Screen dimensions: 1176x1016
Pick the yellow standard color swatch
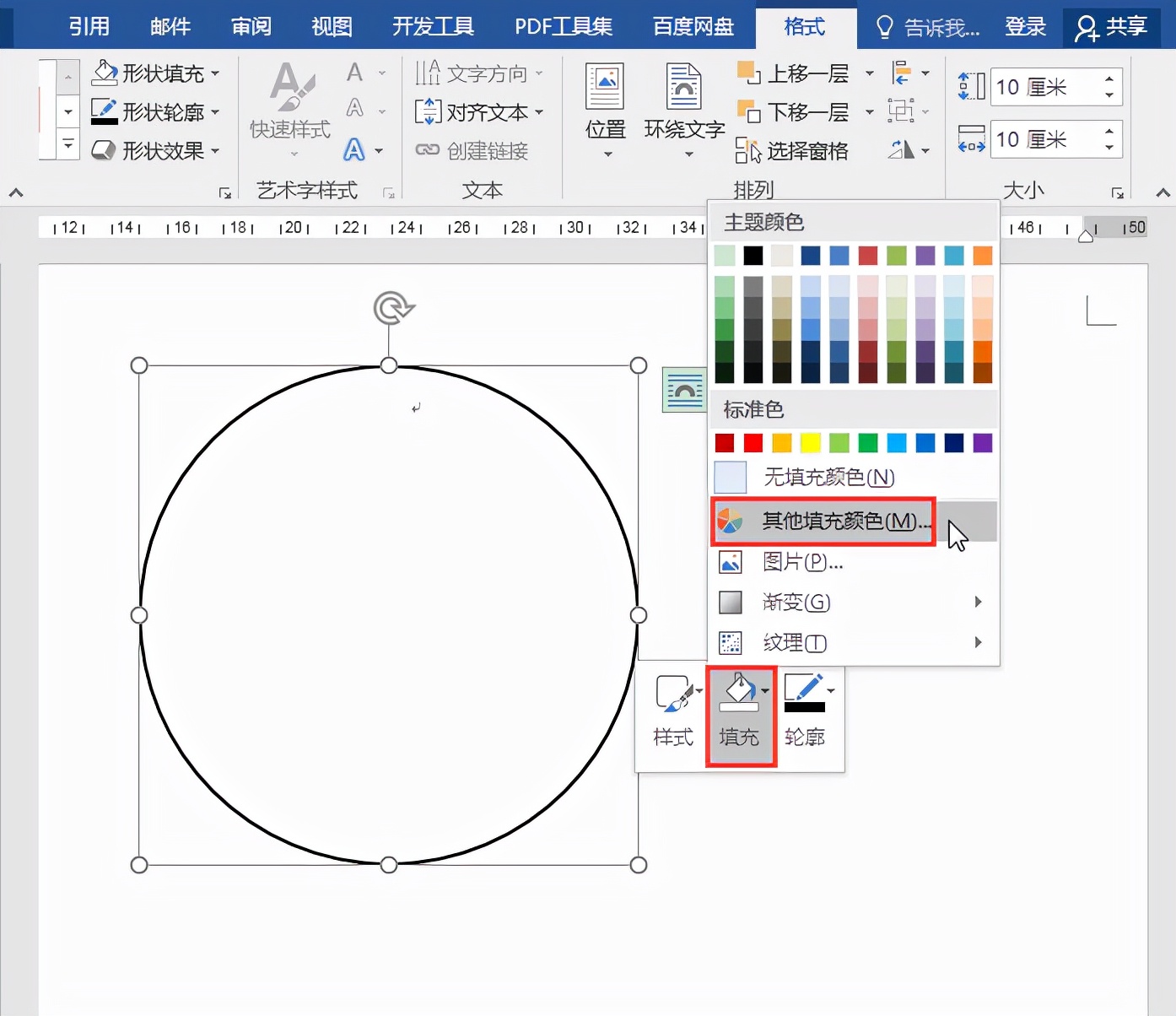tap(810, 443)
